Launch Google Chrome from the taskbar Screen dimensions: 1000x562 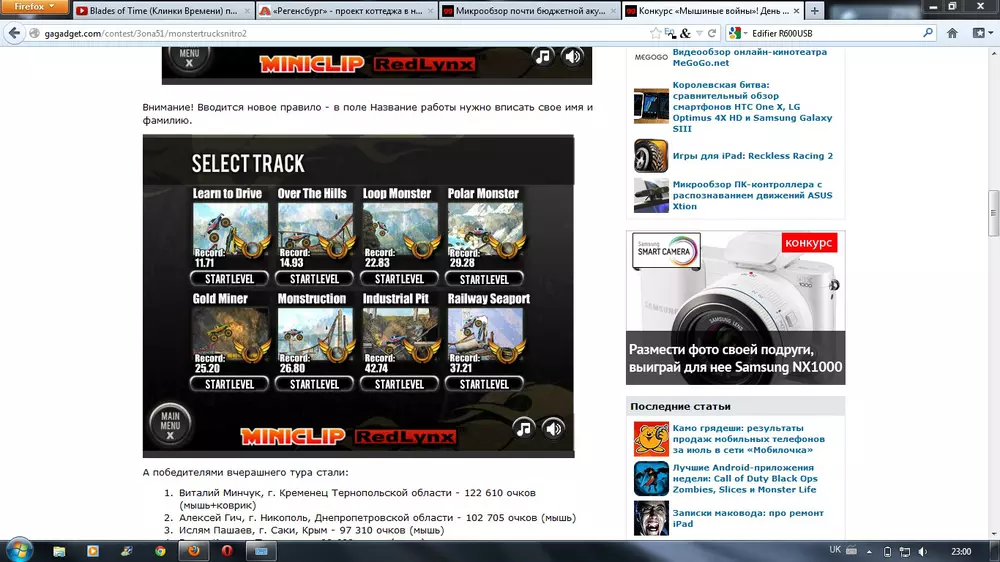[160, 550]
